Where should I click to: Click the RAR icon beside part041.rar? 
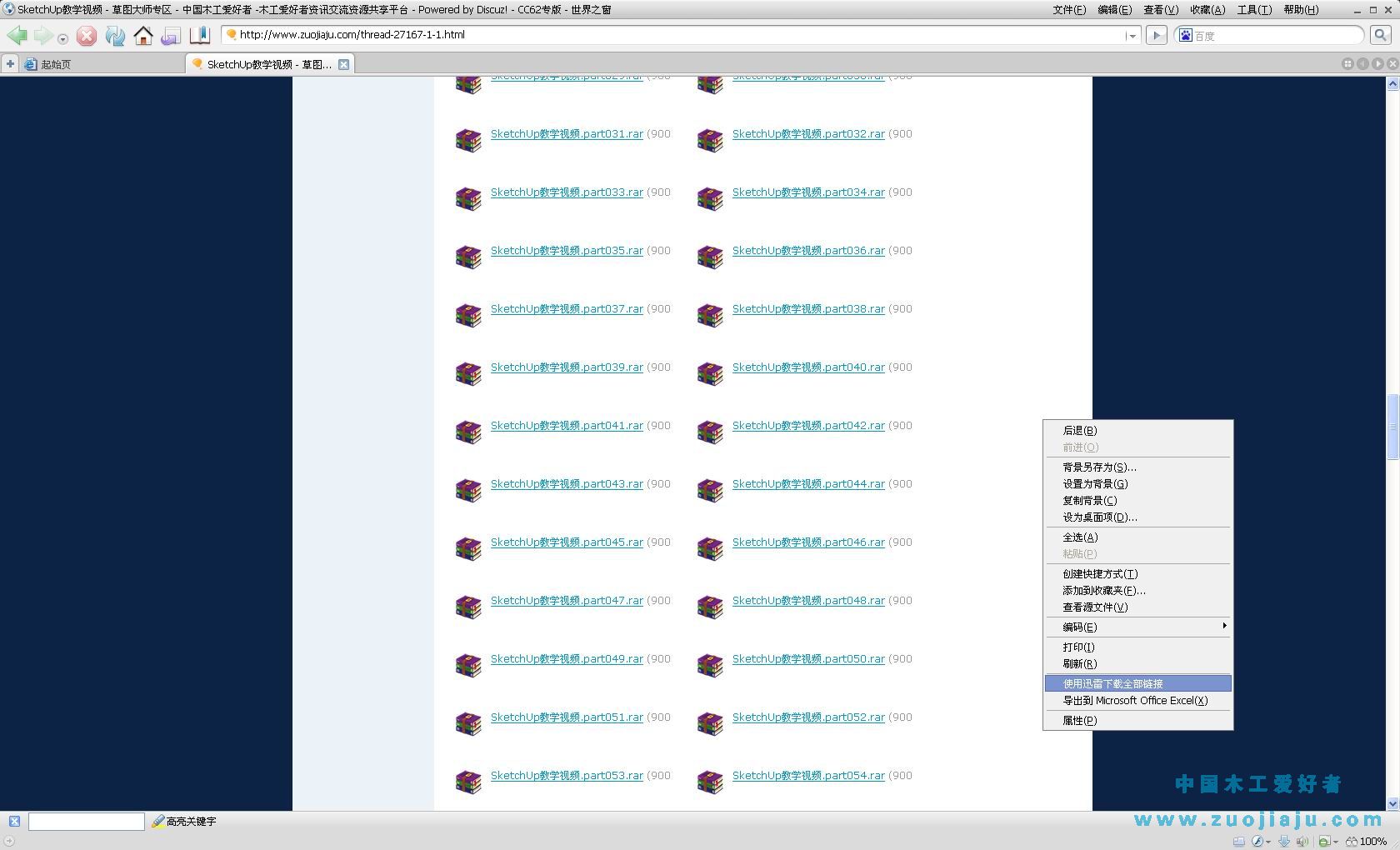pos(468,432)
